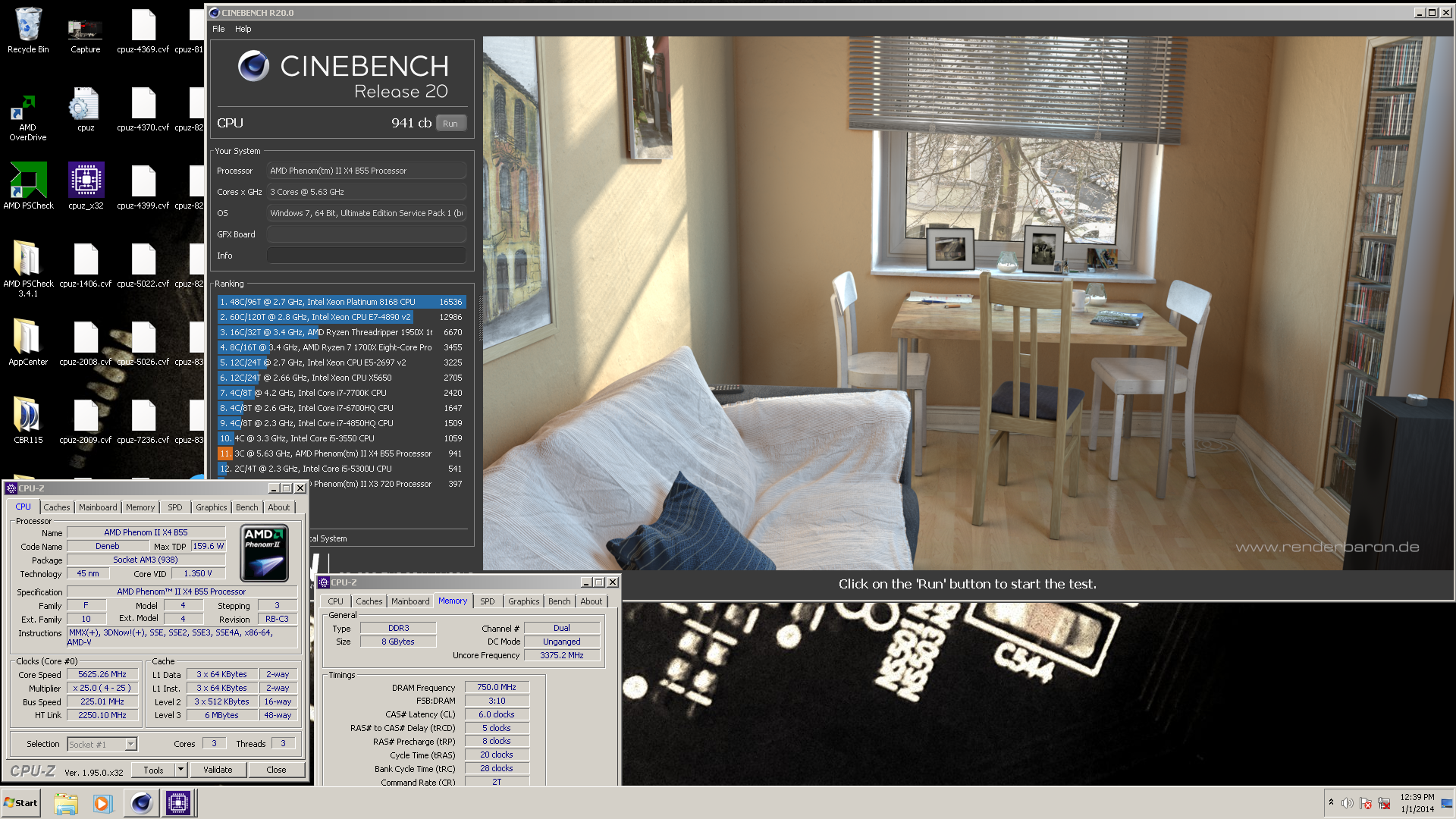Click the Tools button in CPU-Z

[x=153, y=770]
